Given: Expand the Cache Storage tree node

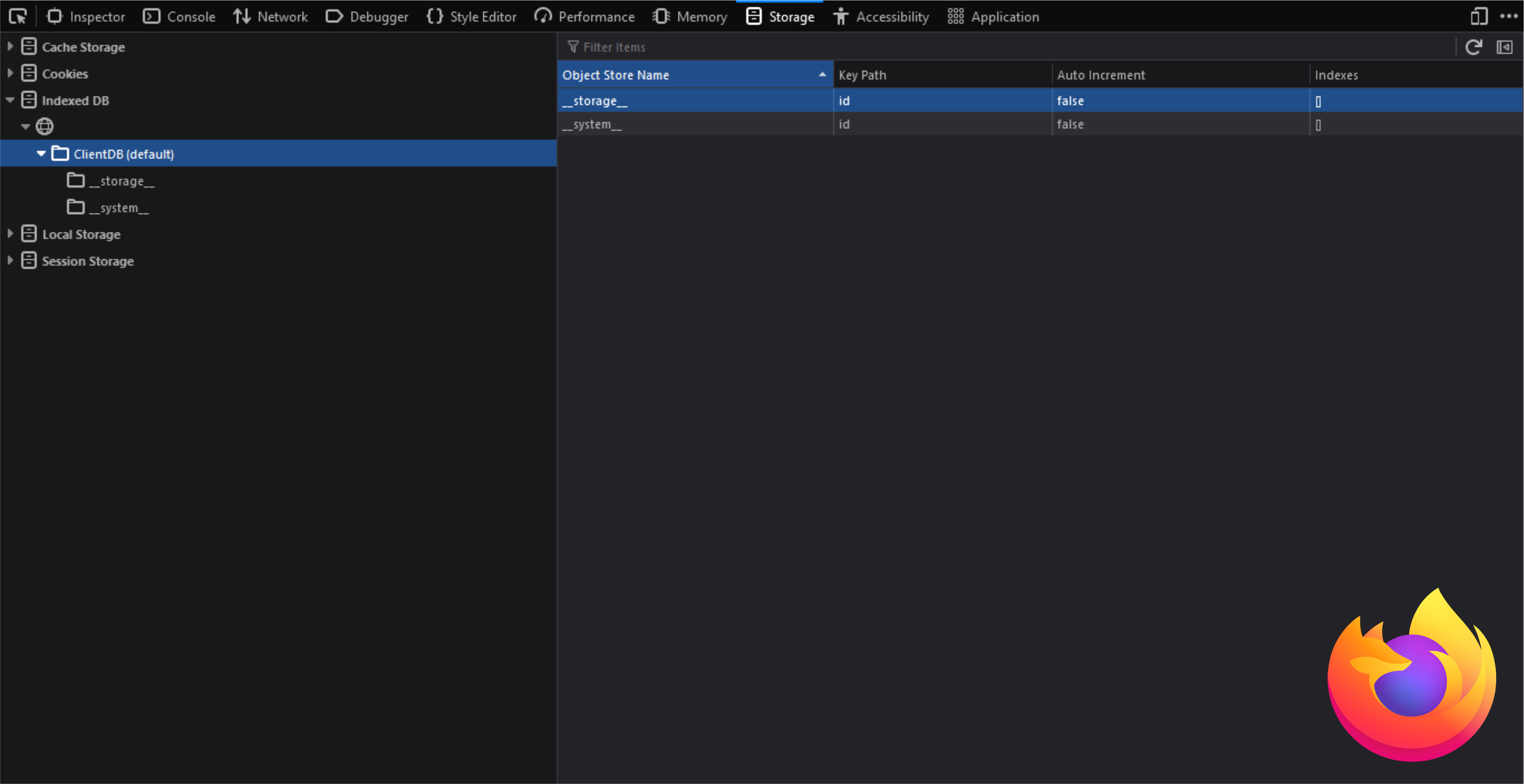Looking at the screenshot, I should click(10, 46).
